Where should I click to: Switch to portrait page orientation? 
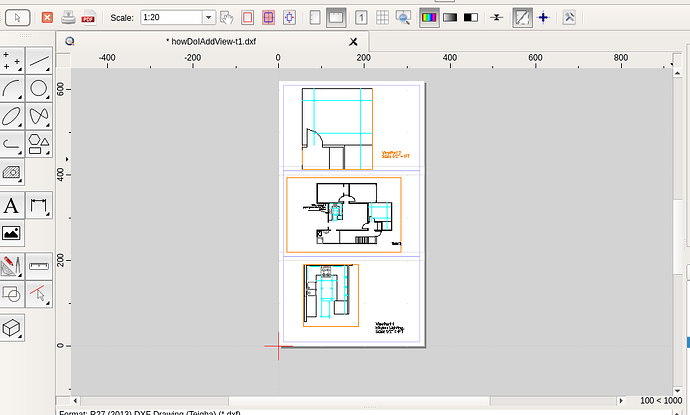tap(315, 18)
